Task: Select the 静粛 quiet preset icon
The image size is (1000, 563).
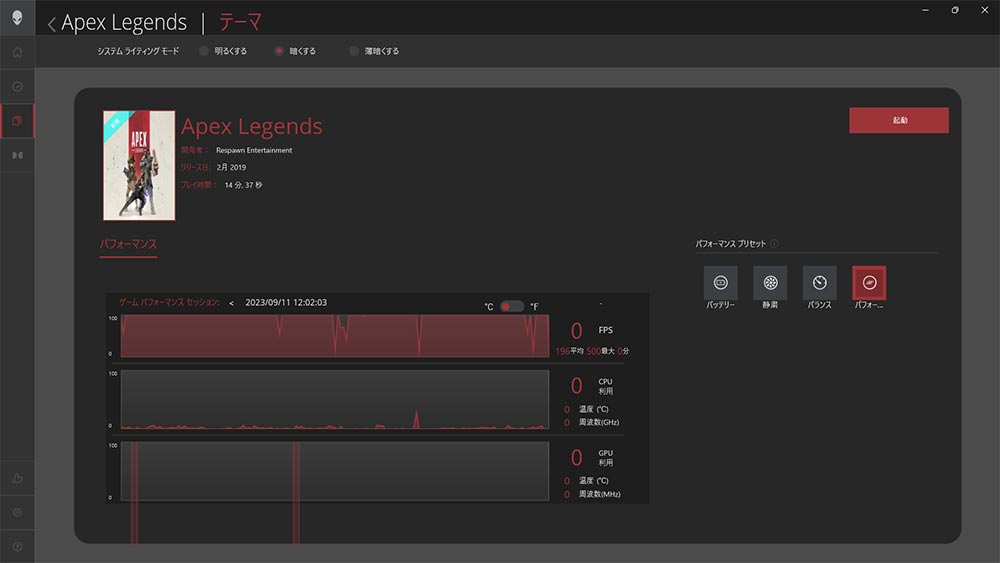Action: (x=770, y=283)
